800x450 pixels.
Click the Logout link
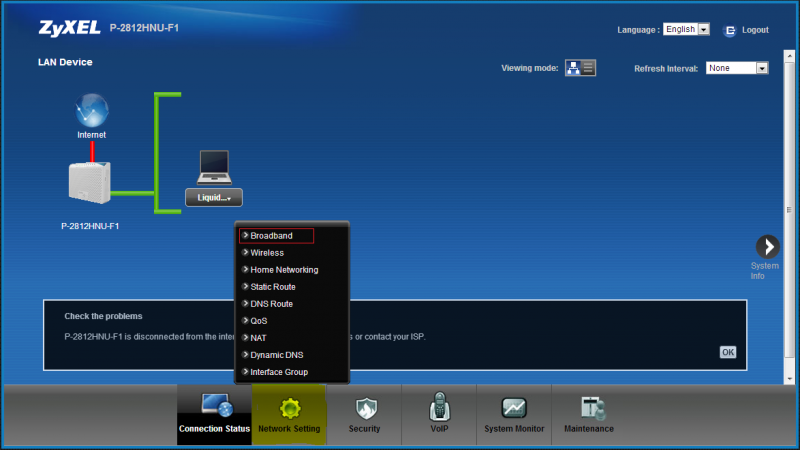pyautogui.click(x=755, y=30)
